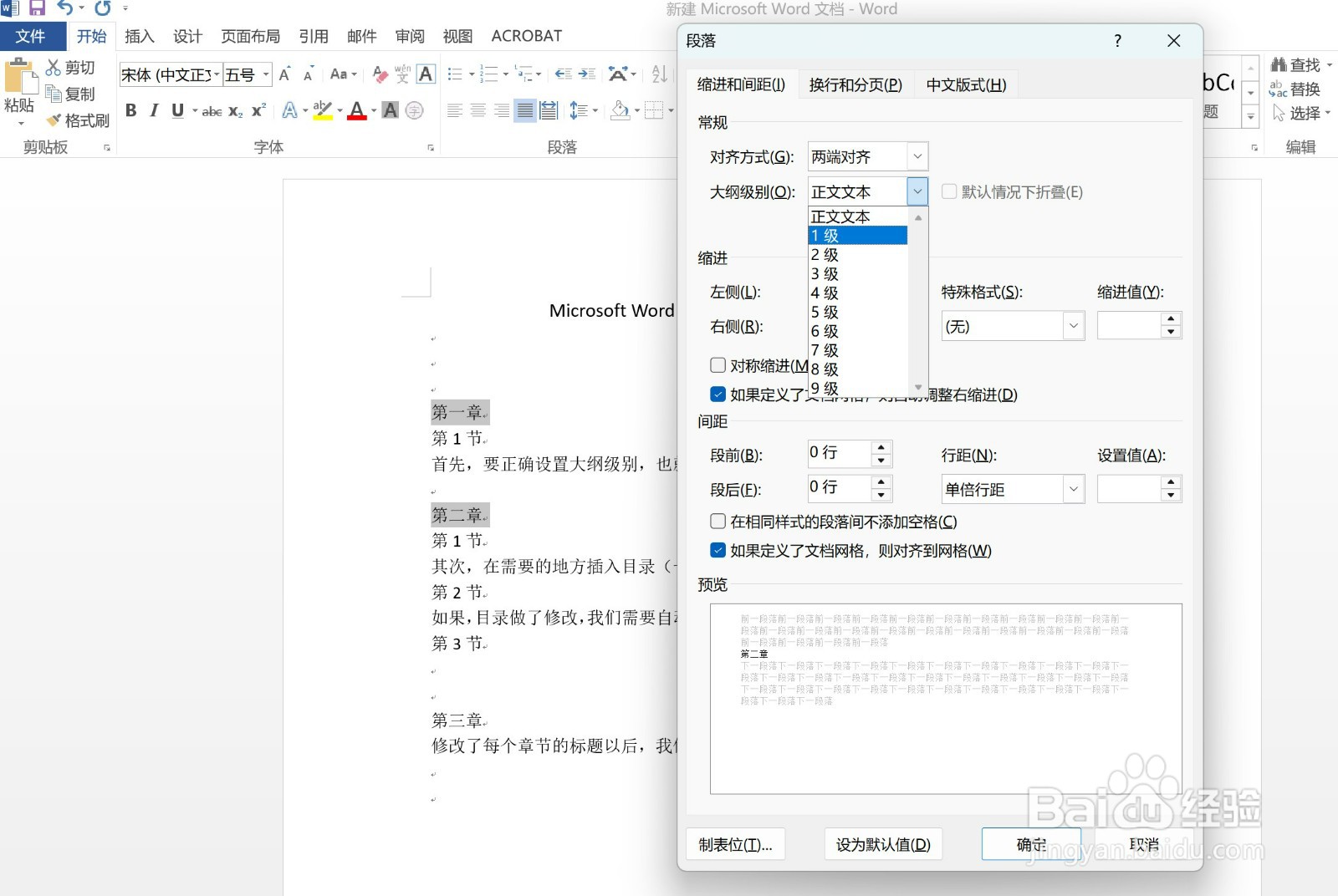Switch to the 换行和分页 tab
Screen dimensions: 1338x896
click(x=855, y=84)
